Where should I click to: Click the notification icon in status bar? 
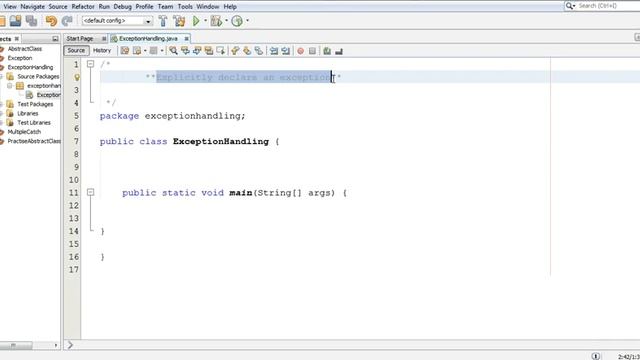point(596,356)
